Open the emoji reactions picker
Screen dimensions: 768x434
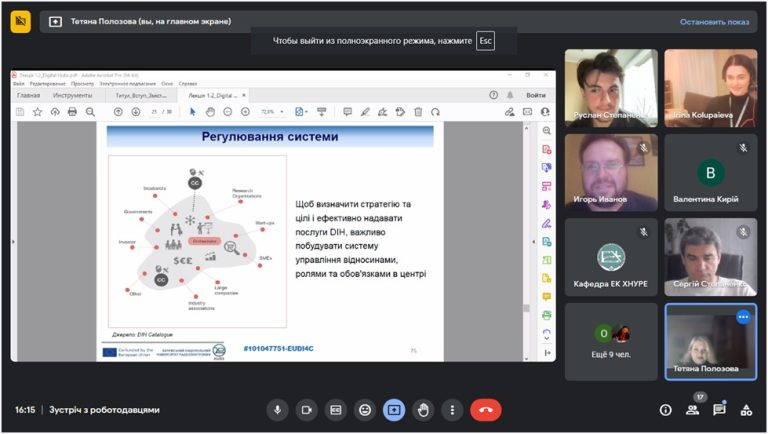(x=365, y=410)
